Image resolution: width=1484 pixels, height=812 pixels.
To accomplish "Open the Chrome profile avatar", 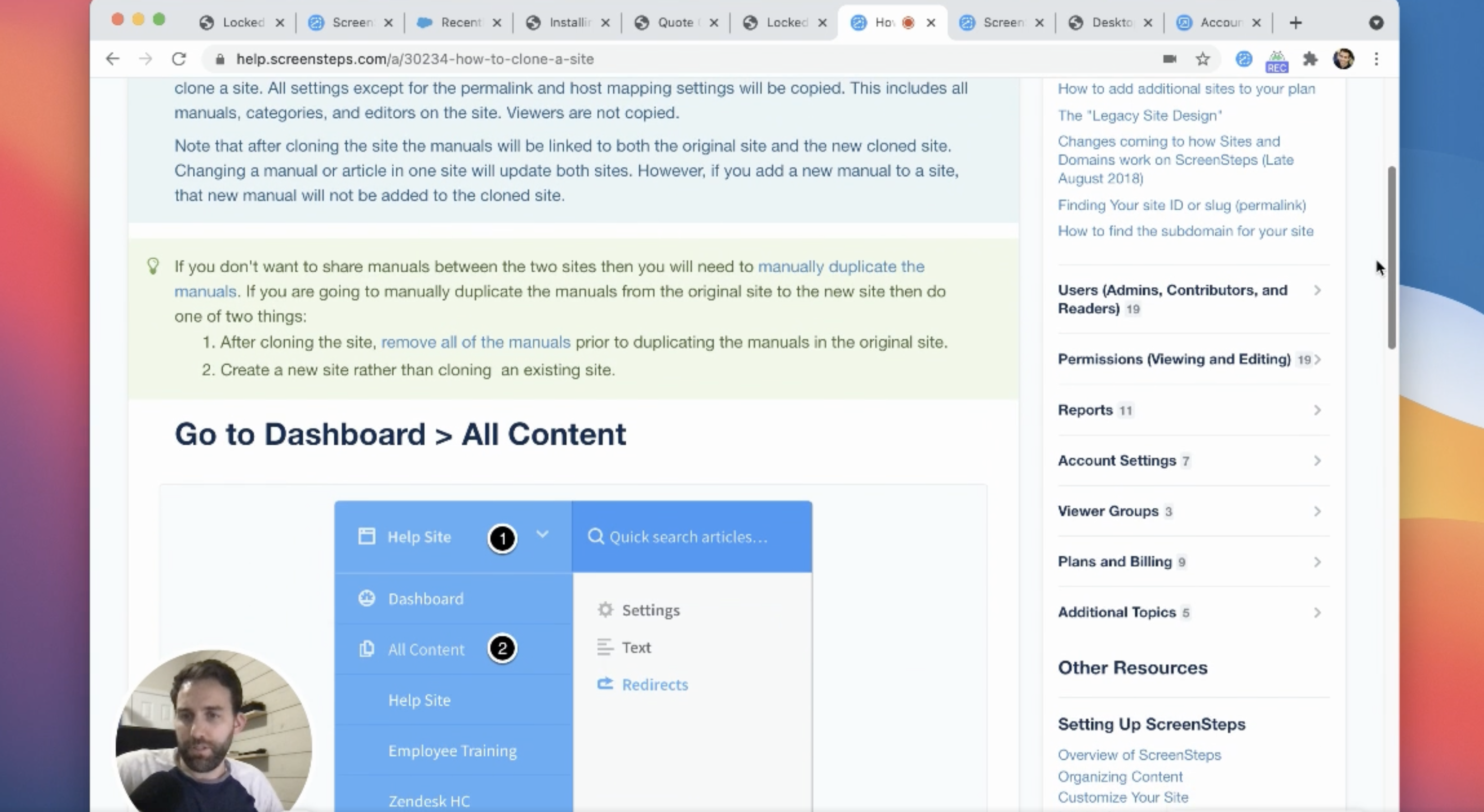I will coord(1343,59).
